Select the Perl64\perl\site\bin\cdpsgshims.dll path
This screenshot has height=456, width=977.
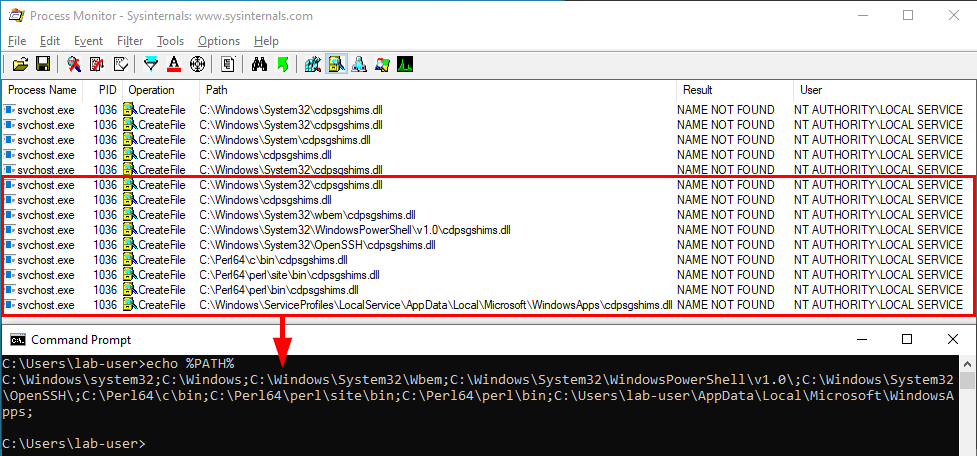290,275
